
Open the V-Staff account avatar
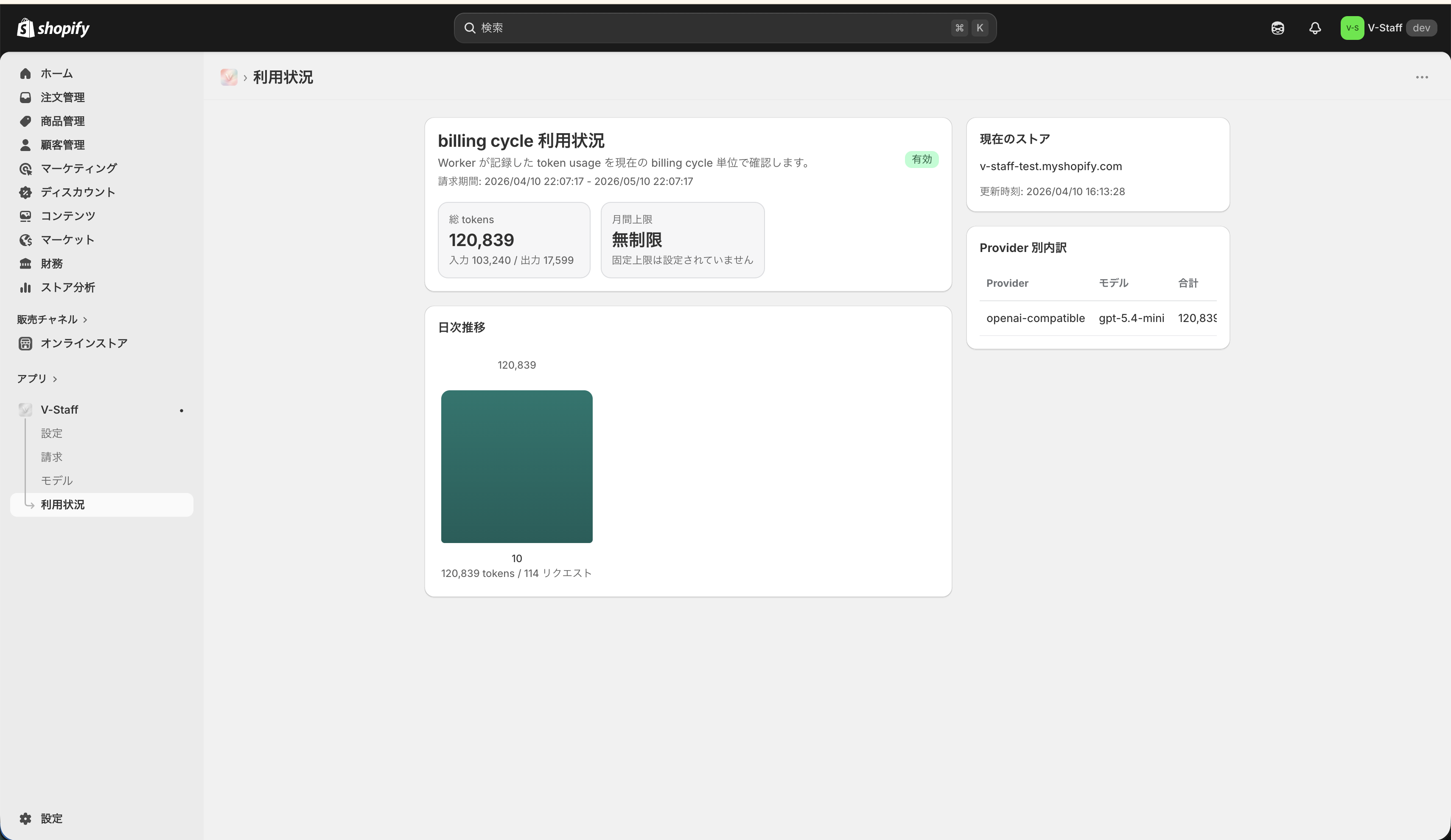(x=1351, y=28)
